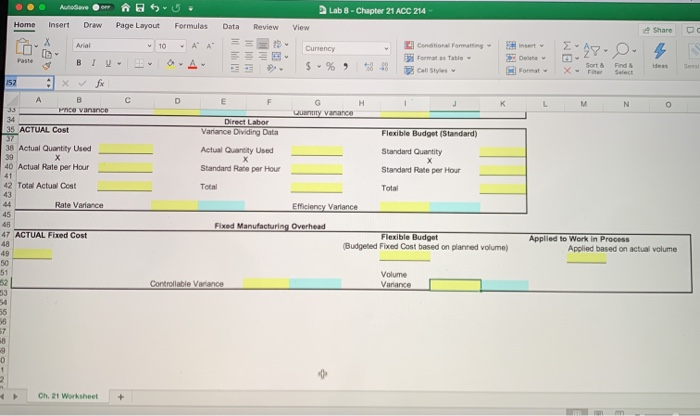Cut selection with the scissors icon

[x=47, y=42]
